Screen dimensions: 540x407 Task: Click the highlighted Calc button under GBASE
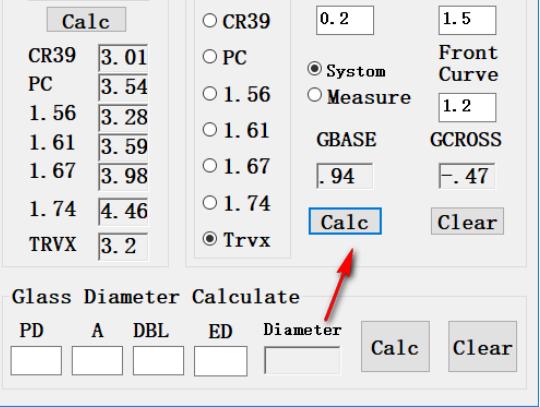pos(345,221)
